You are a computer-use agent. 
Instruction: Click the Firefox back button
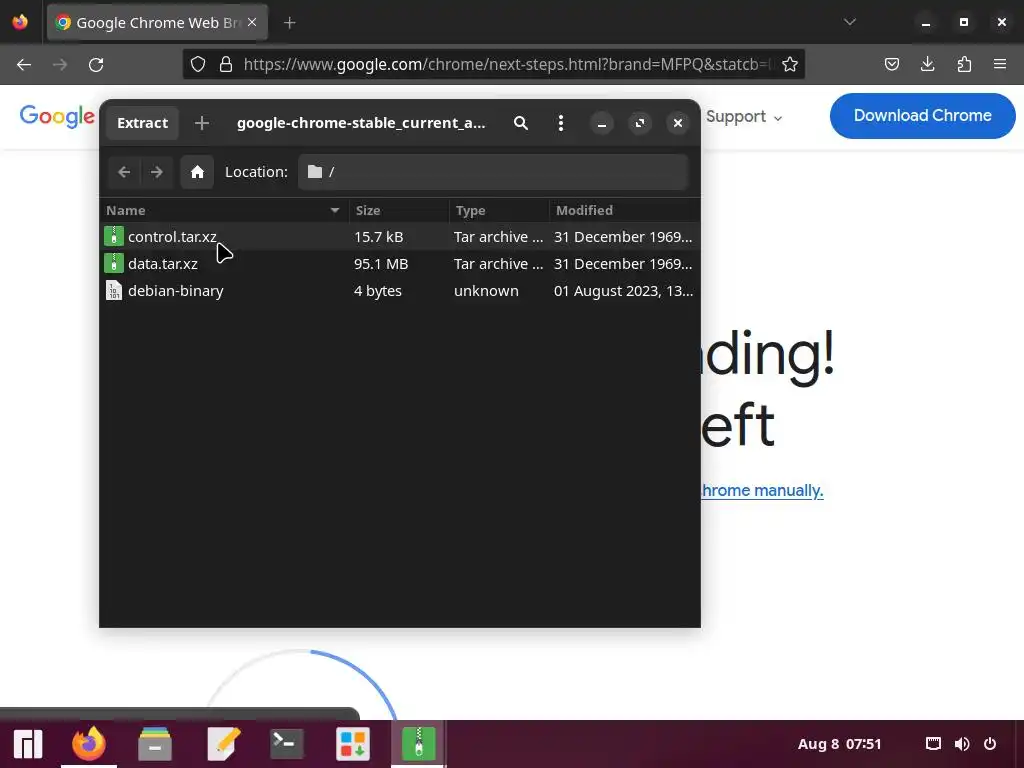point(24,65)
